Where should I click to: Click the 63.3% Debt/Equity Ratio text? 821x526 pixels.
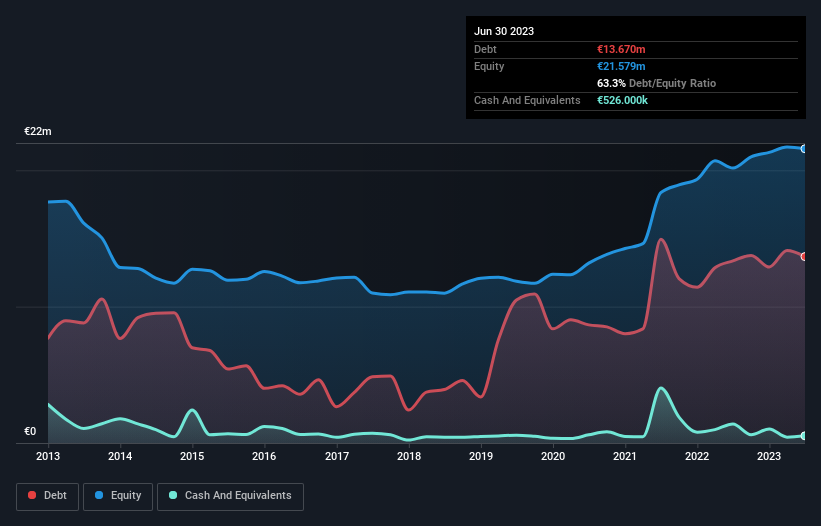pyautogui.click(x=656, y=83)
